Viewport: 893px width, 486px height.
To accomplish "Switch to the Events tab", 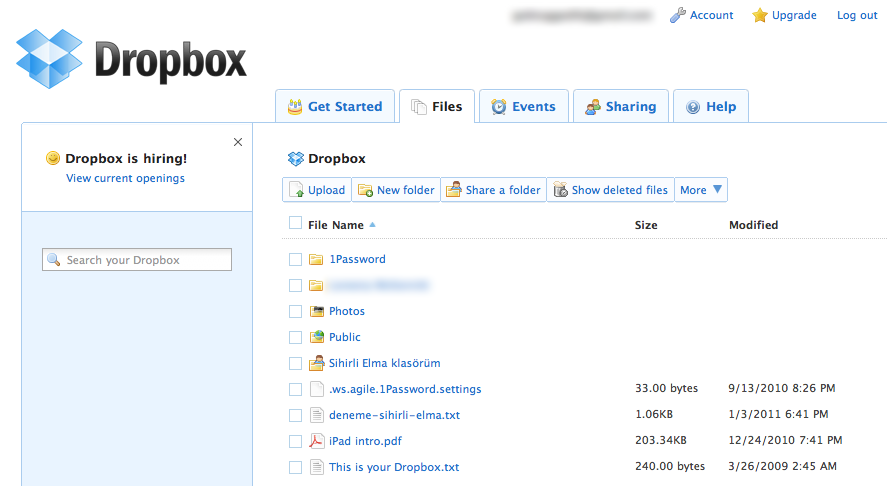I will [x=523, y=107].
